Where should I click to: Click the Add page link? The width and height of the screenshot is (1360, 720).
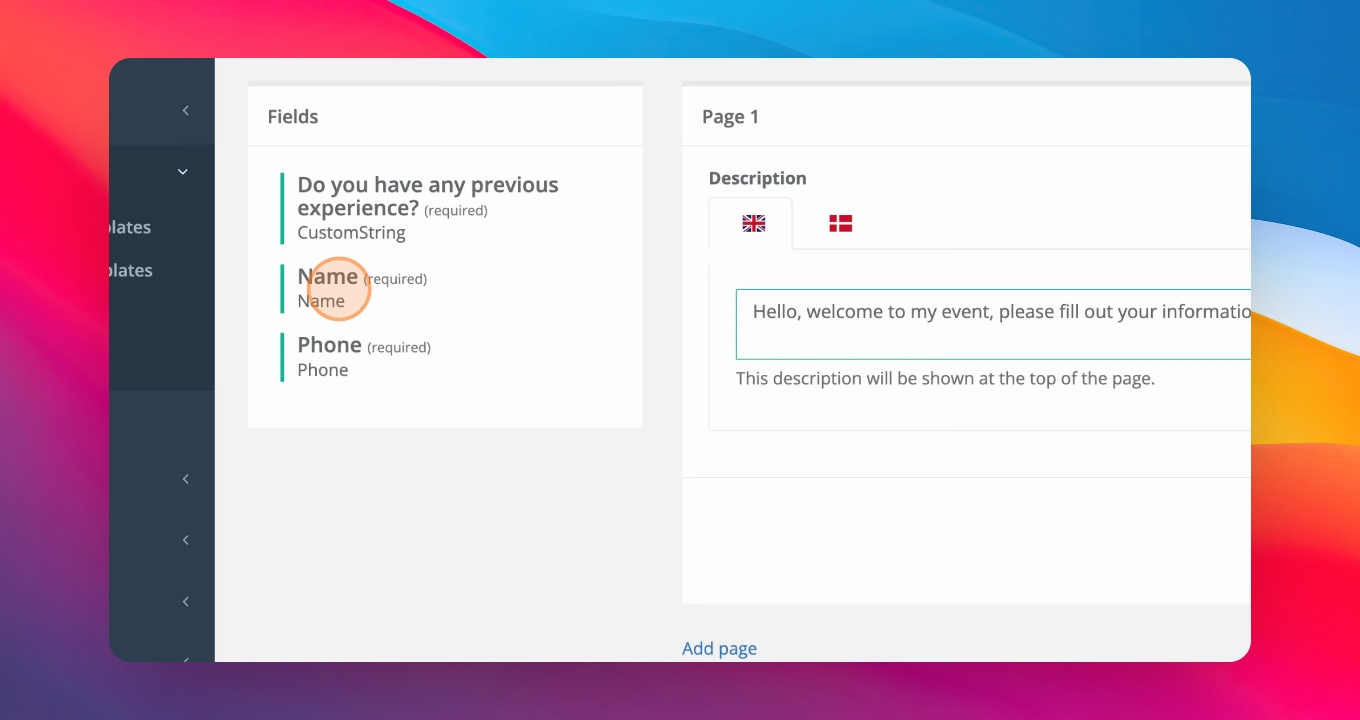click(719, 648)
